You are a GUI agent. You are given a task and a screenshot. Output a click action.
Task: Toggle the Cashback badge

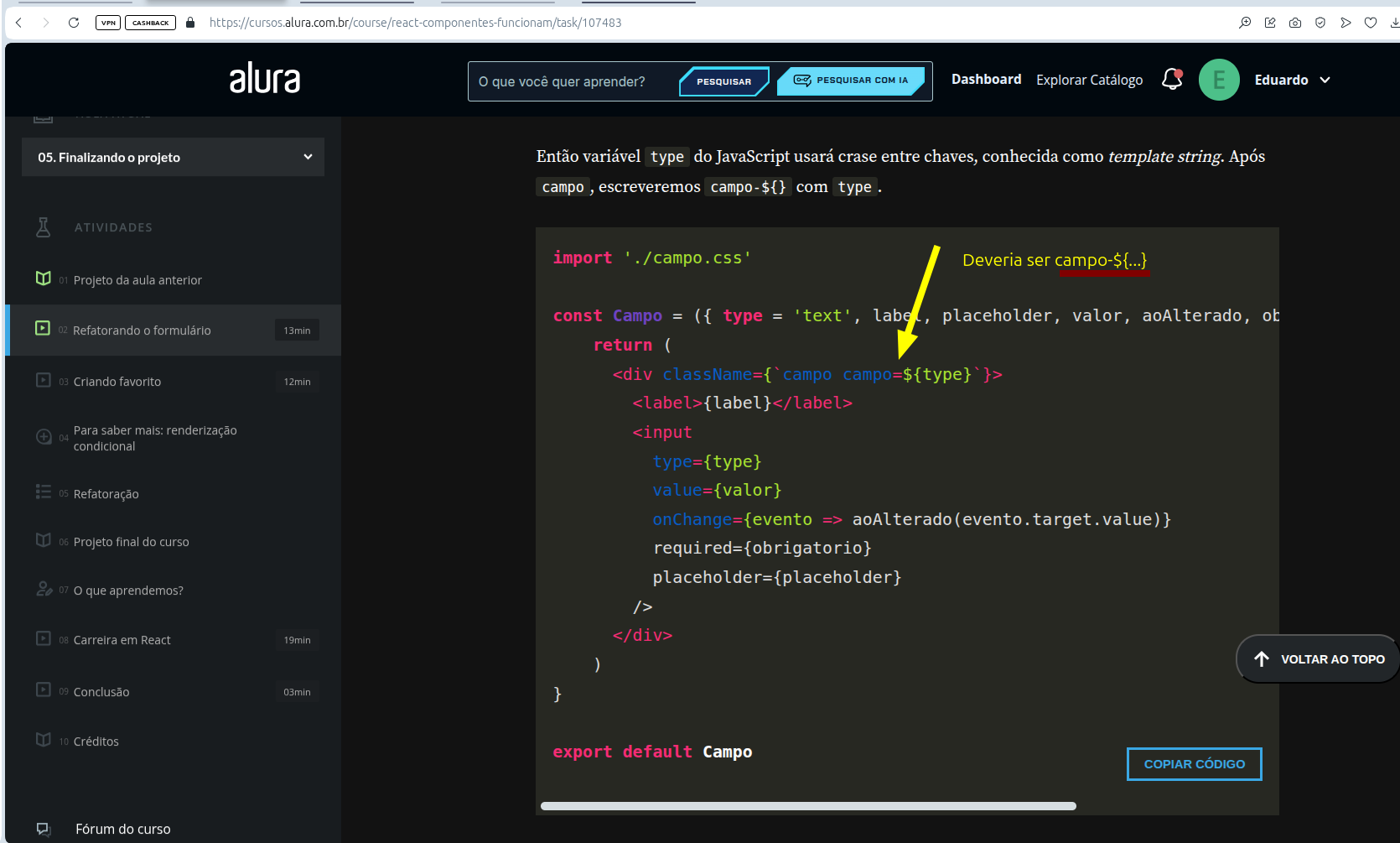(x=150, y=23)
